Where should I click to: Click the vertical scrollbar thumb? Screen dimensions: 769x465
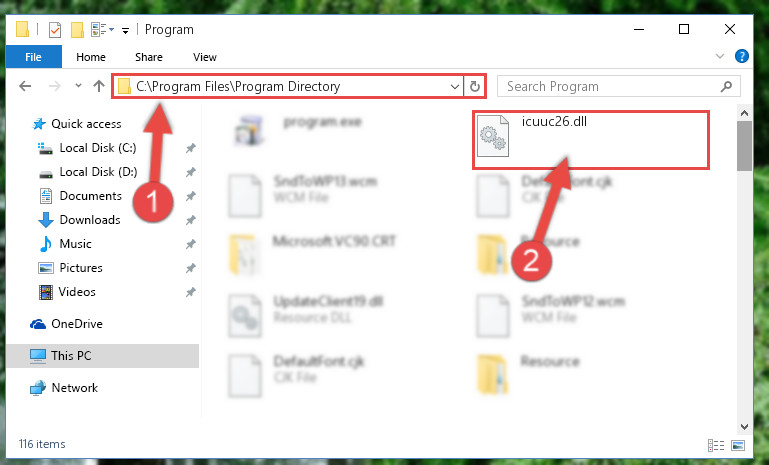click(744, 146)
